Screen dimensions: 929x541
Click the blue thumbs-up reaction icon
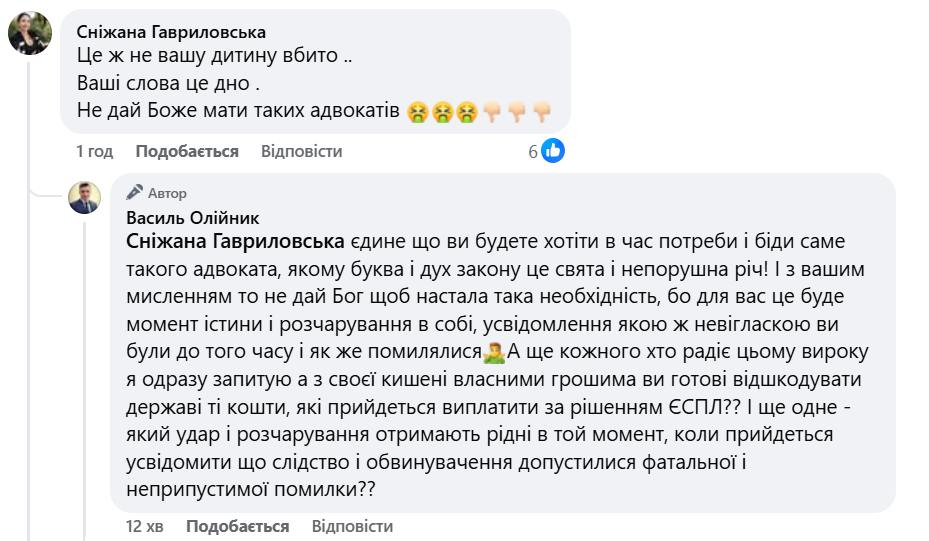[x=554, y=151]
